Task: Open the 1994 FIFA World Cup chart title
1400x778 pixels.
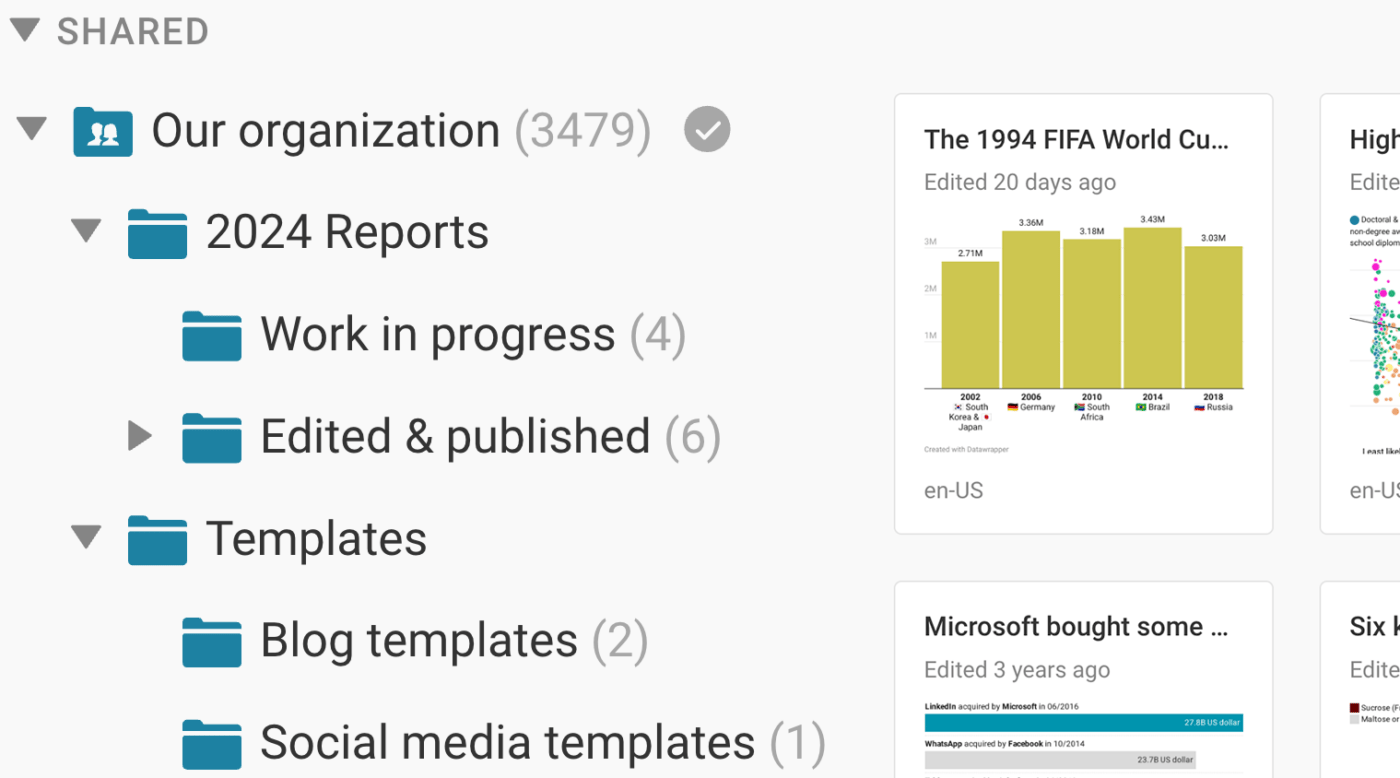Action: (1076, 139)
